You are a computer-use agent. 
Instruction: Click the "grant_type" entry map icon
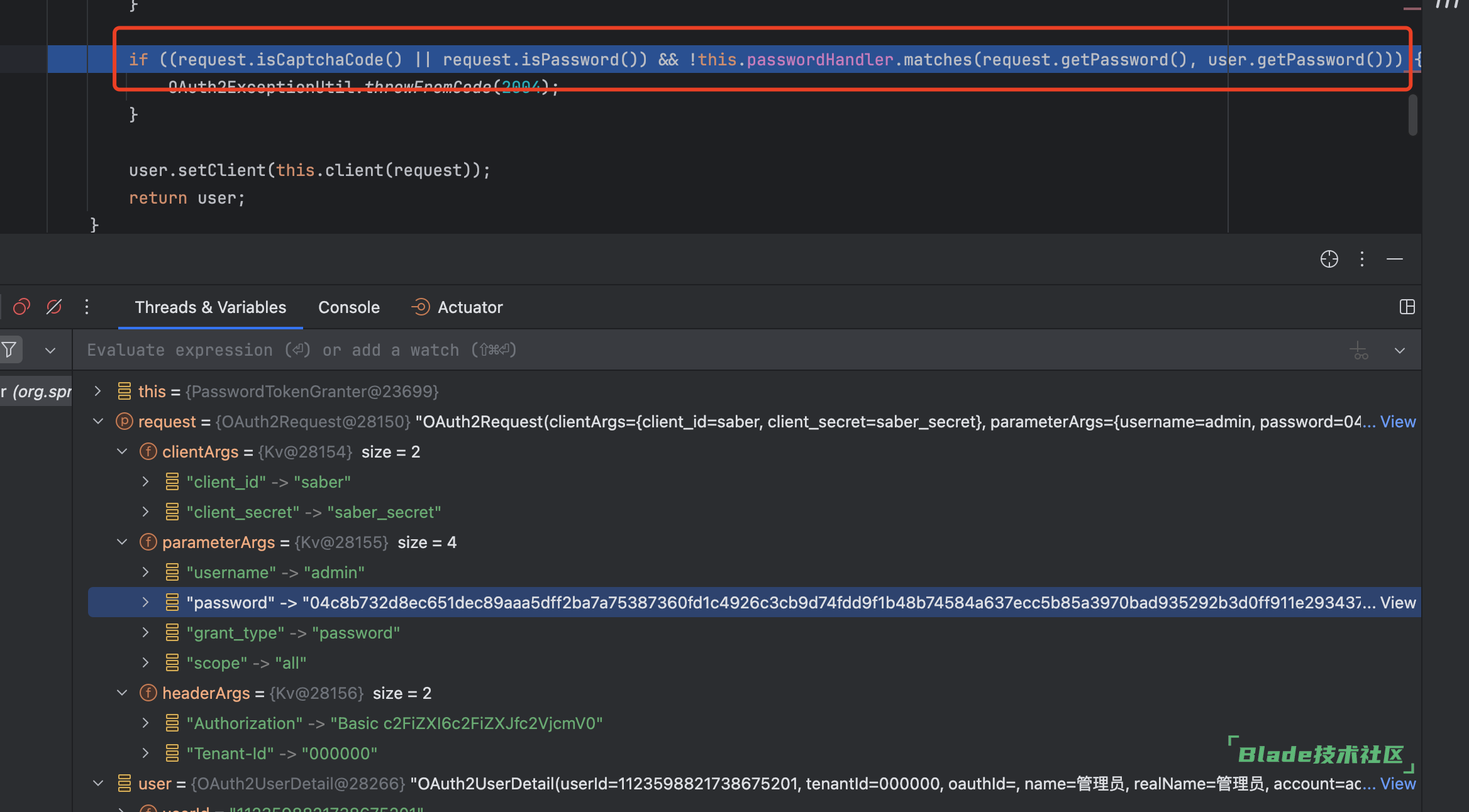pyautogui.click(x=172, y=632)
